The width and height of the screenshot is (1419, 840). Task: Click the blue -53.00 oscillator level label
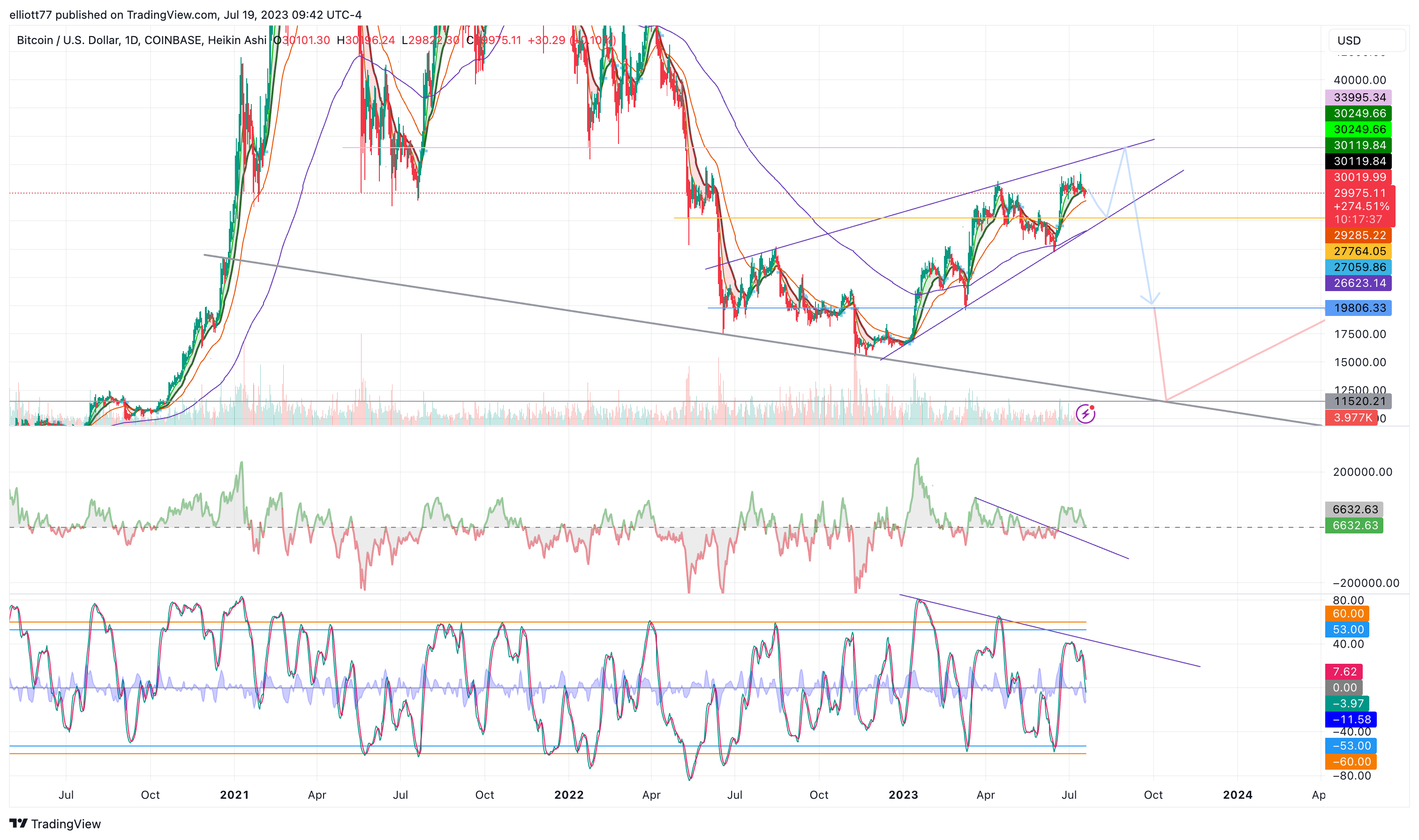point(1351,746)
